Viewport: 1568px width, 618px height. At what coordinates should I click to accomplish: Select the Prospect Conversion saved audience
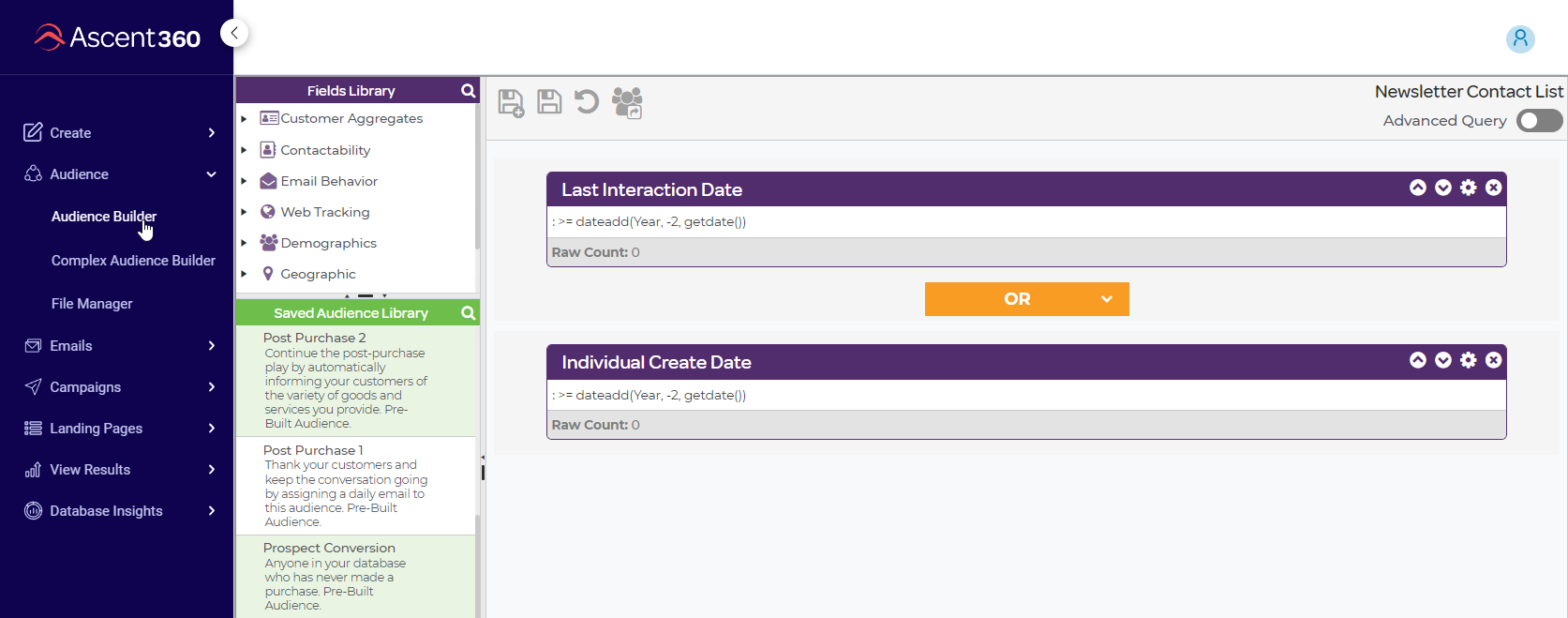click(x=356, y=577)
